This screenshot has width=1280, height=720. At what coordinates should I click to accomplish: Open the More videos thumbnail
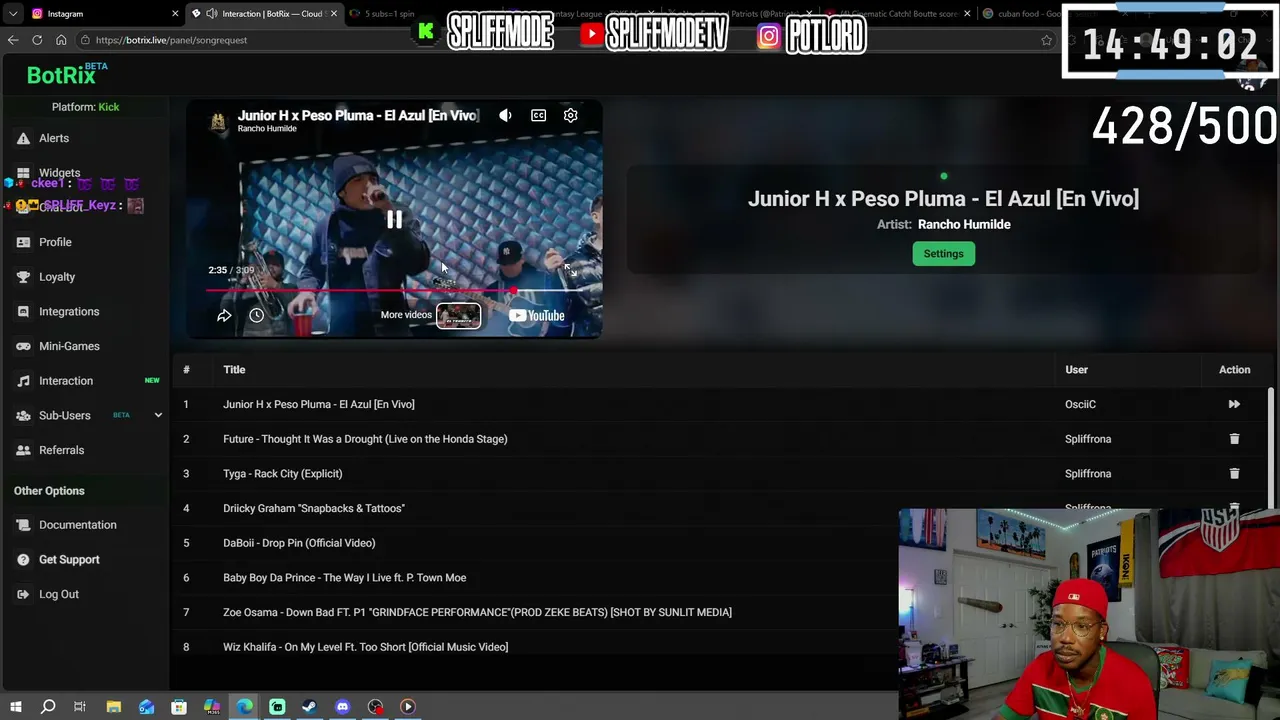[x=458, y=316]
